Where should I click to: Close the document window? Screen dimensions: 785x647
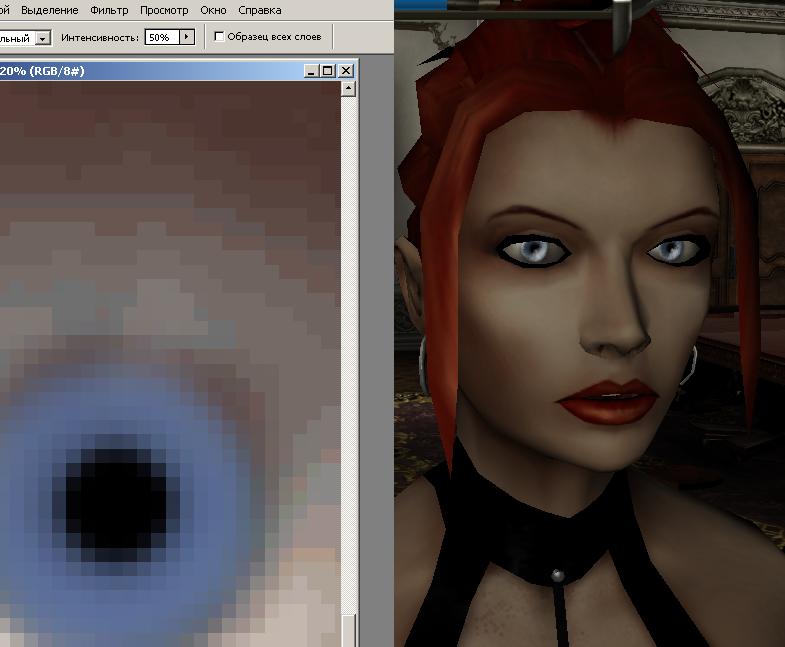(346, 71)
